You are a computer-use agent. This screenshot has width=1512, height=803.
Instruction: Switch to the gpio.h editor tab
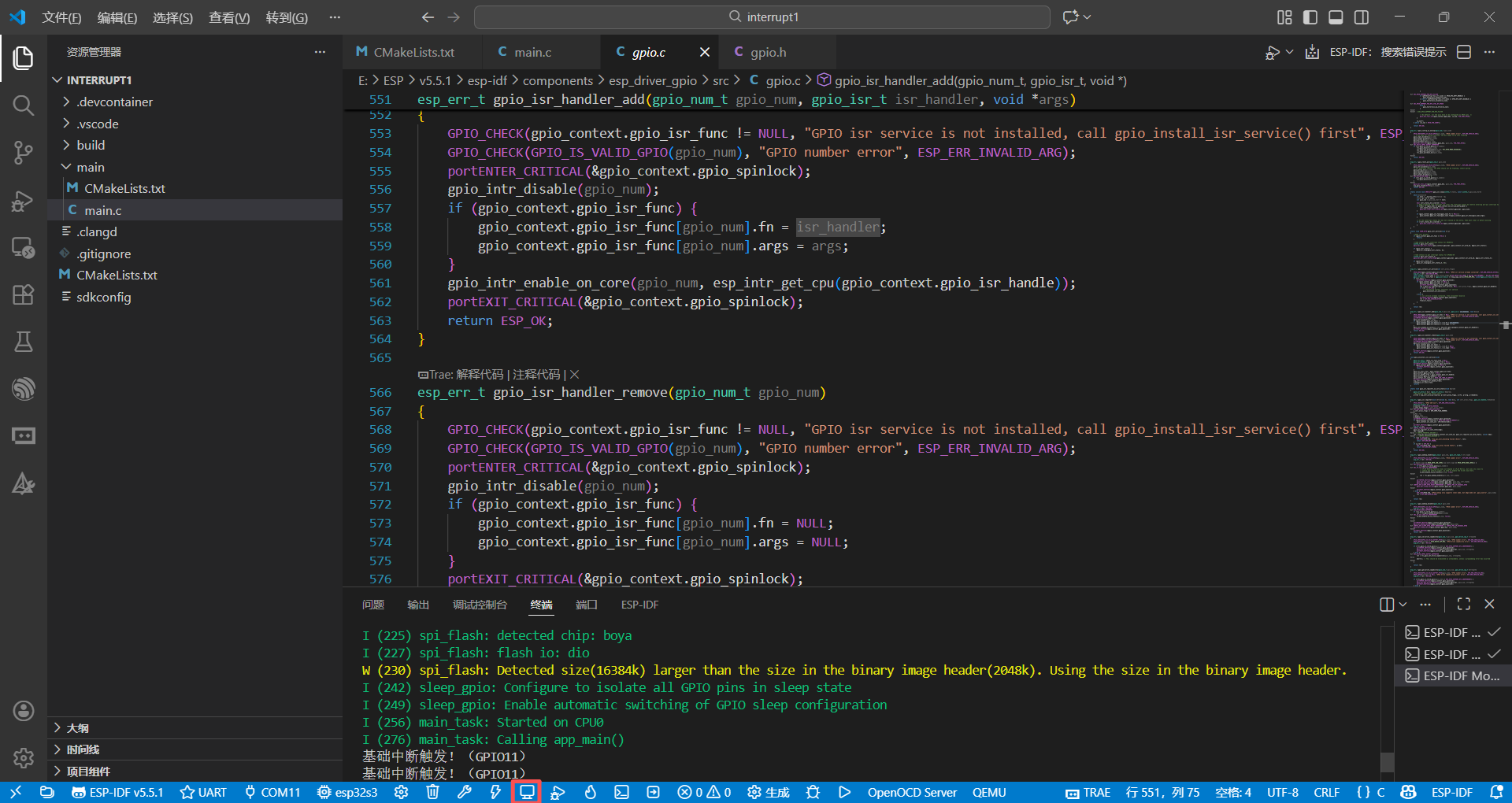pyautogui.click(x=768, y=52)
